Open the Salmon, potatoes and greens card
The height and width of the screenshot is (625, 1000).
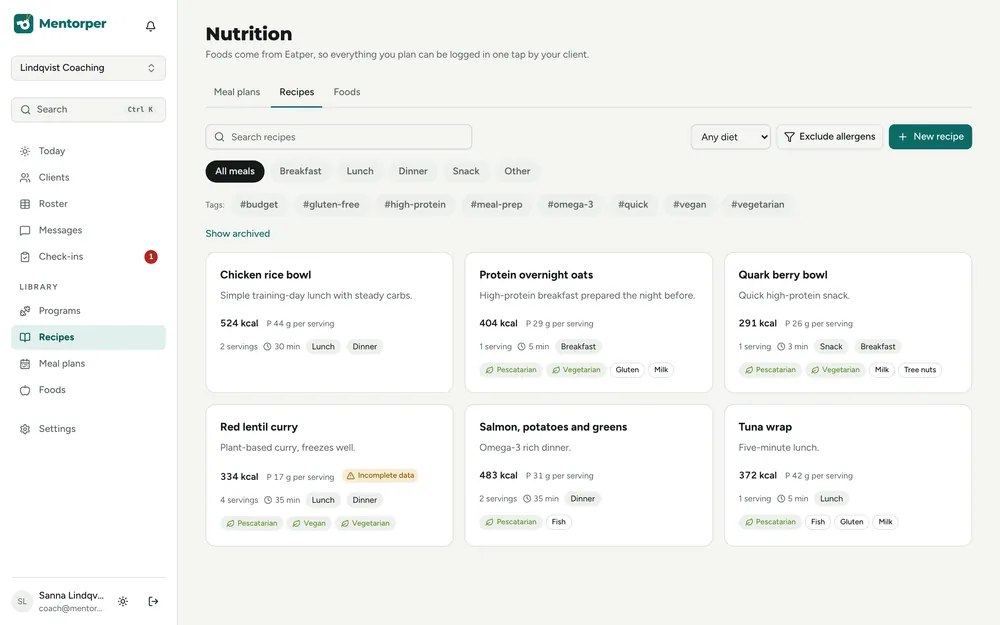588,475
